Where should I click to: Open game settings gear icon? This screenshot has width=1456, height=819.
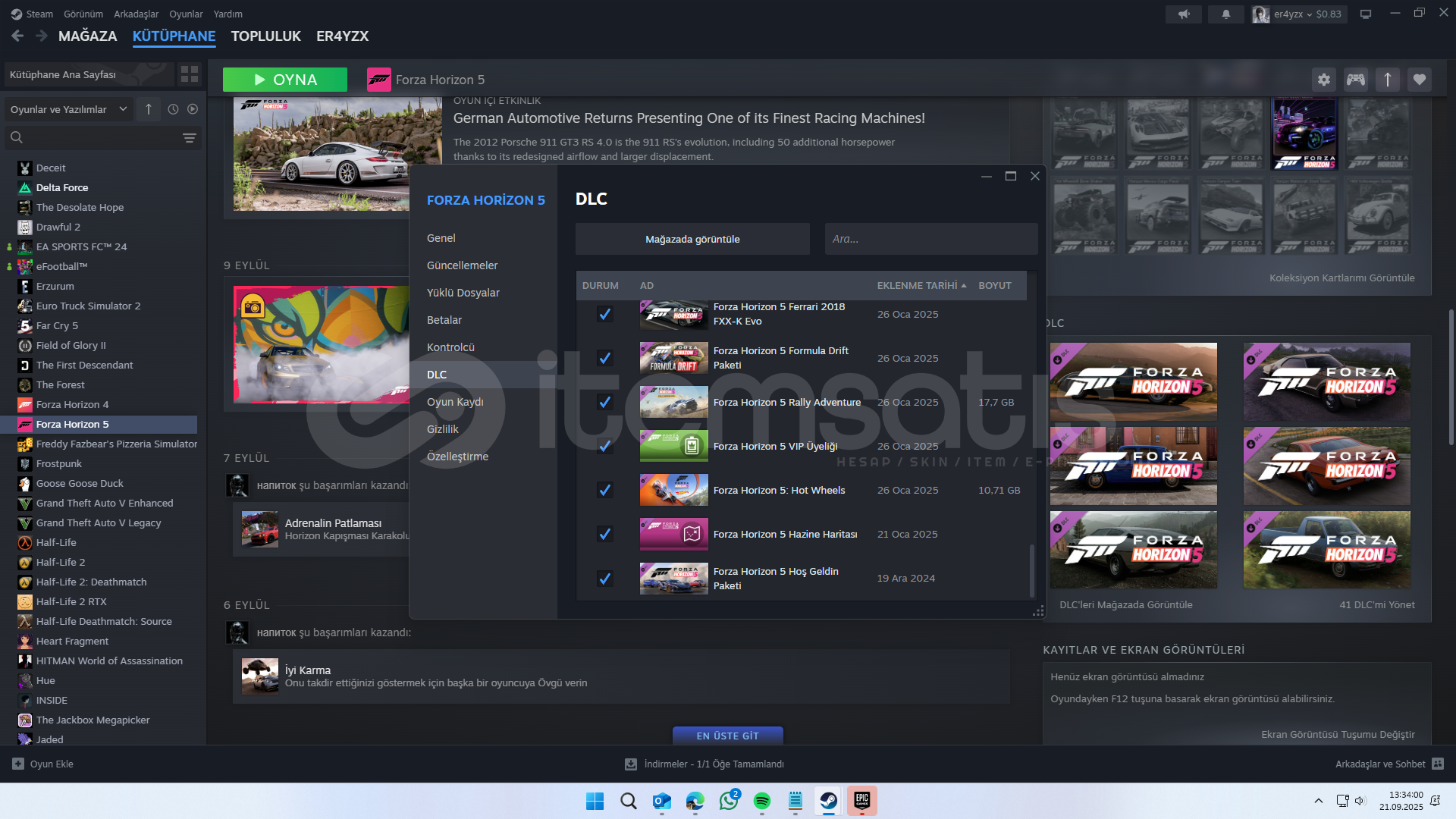coord(1323,80)
